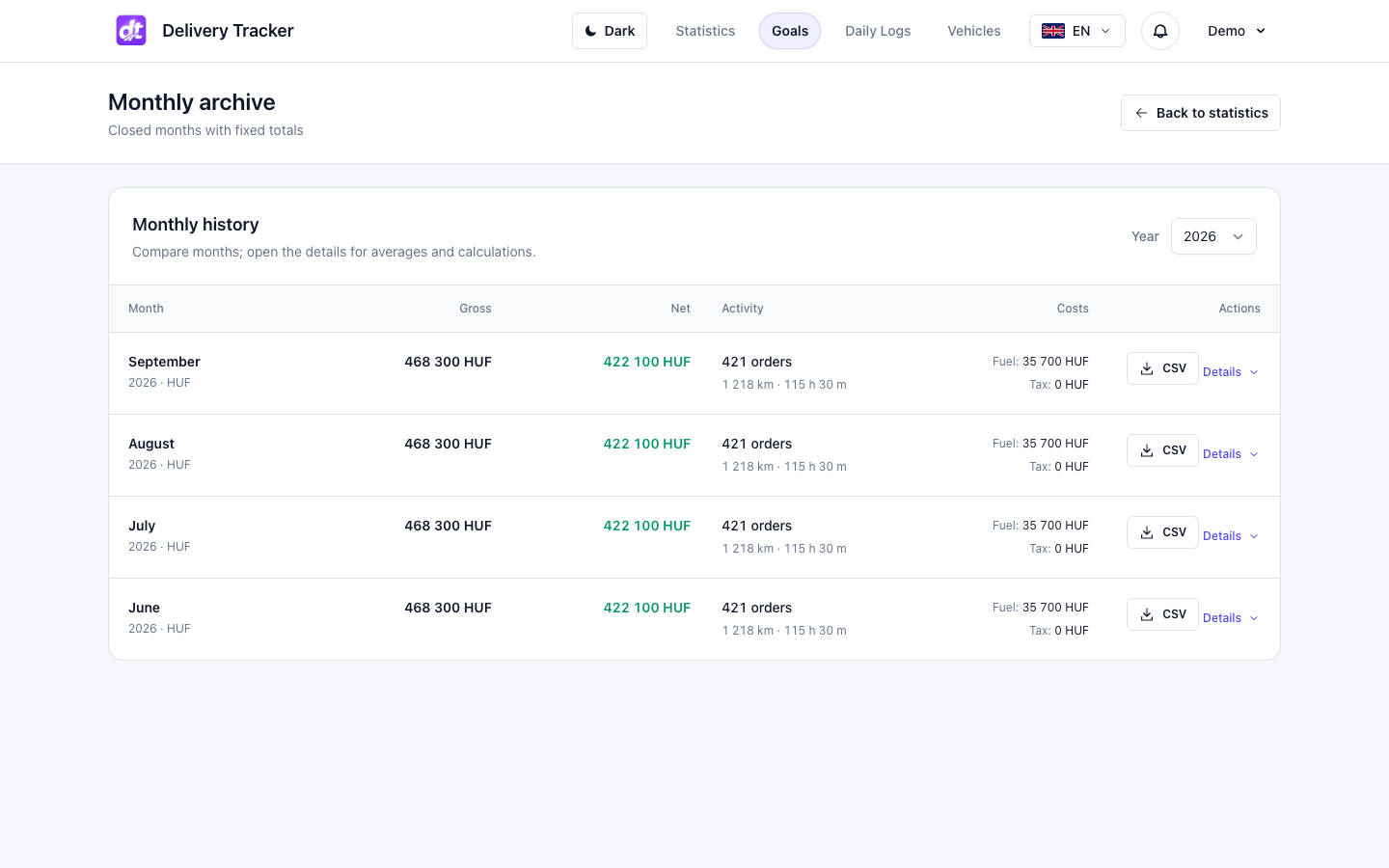Click the September month name
The height and width of the screenshot is (868, 1389).
pos(164,362)
